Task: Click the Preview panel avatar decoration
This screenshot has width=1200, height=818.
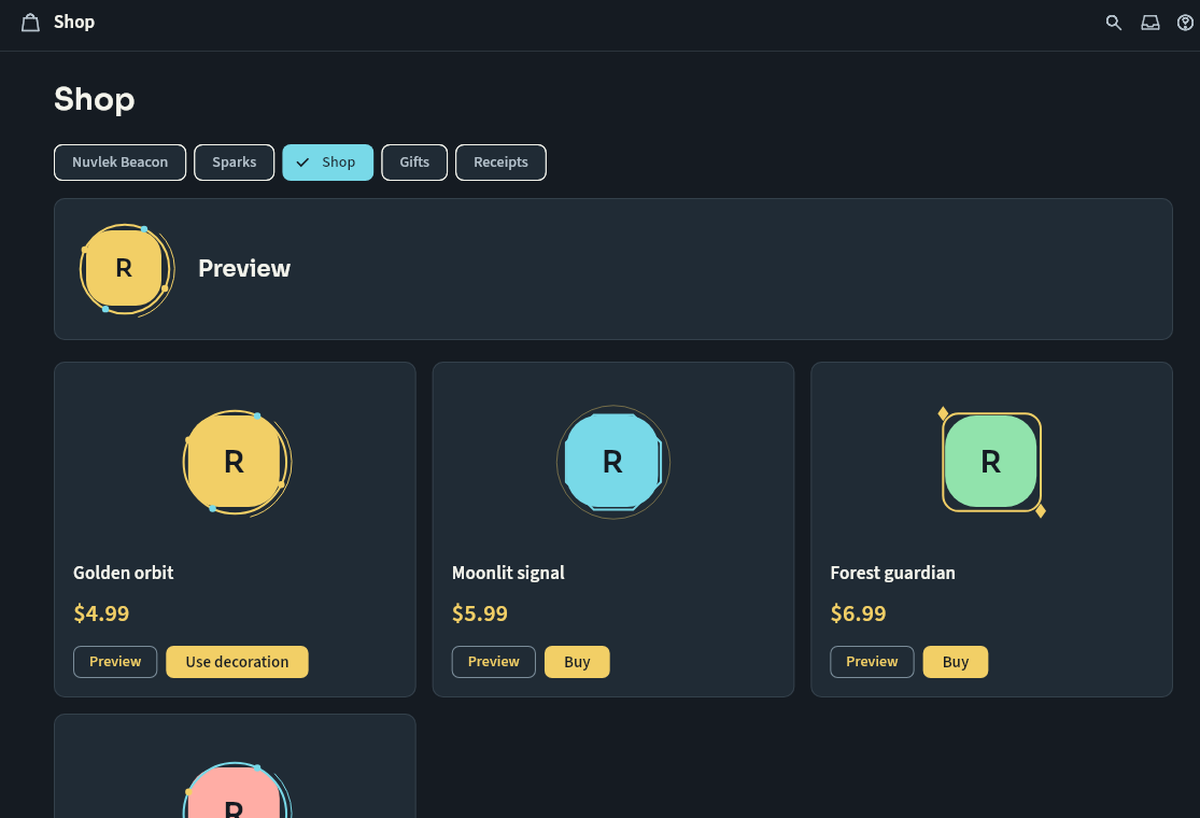Action: click(126, 269)
